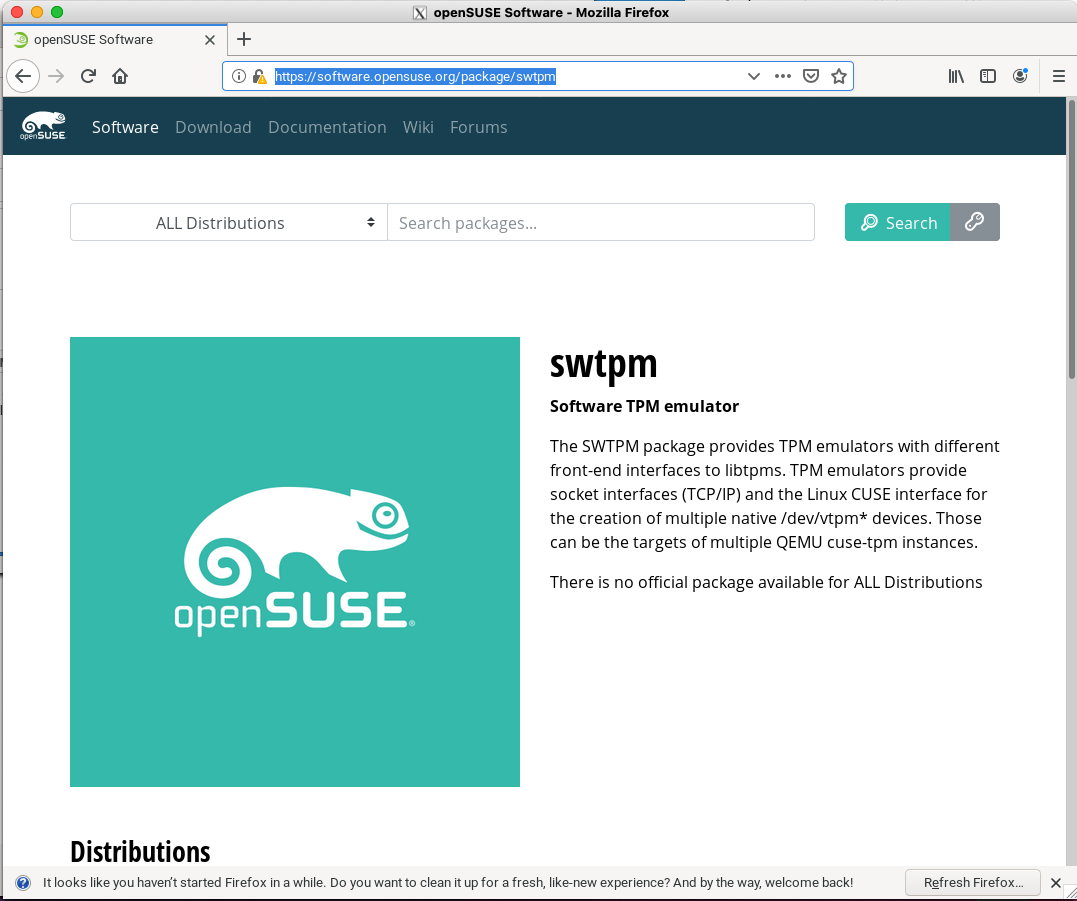
Task: Open the Documentation nav item
Action: [x=327, y=127]
